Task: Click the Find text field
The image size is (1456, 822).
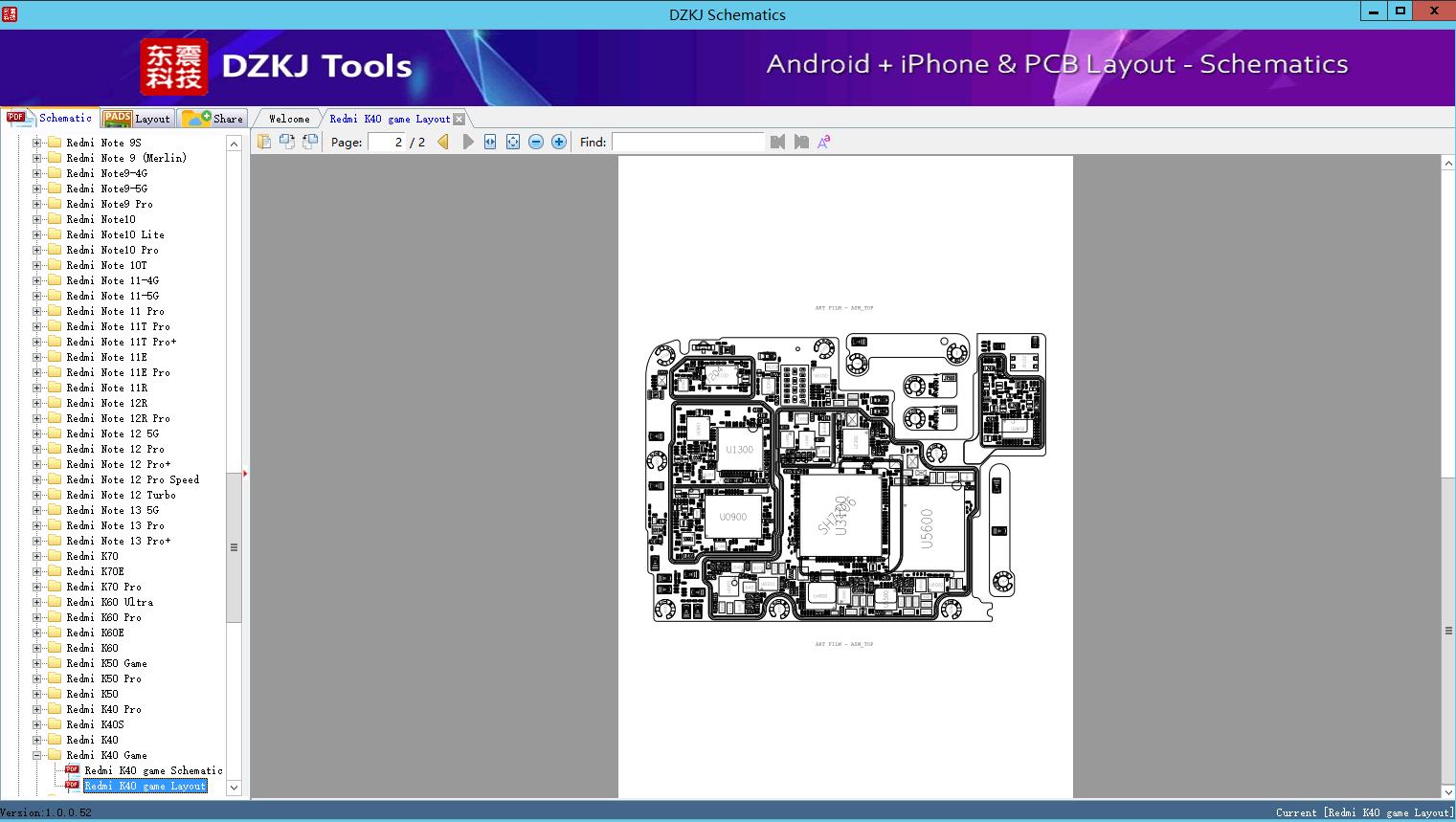Action: pos(688,142)
